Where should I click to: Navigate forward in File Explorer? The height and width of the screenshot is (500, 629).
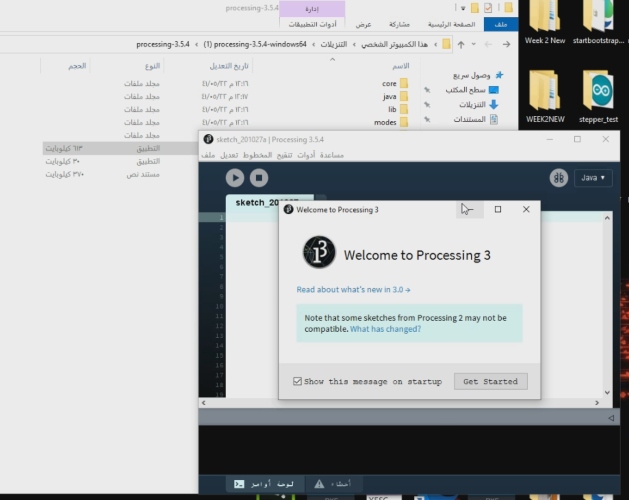click(x=488, y=45)
